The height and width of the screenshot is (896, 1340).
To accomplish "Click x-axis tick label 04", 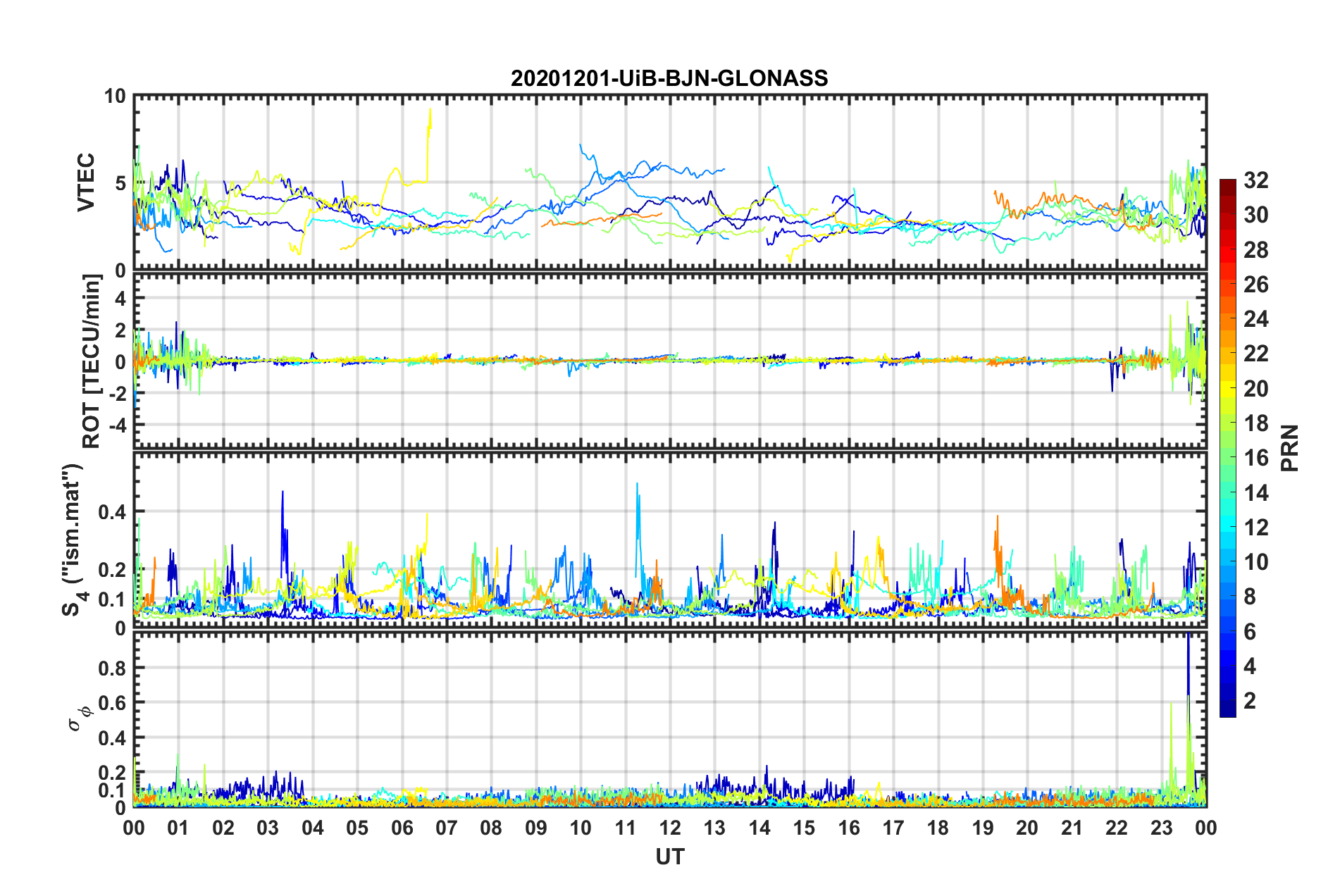I will coord(313,828).
